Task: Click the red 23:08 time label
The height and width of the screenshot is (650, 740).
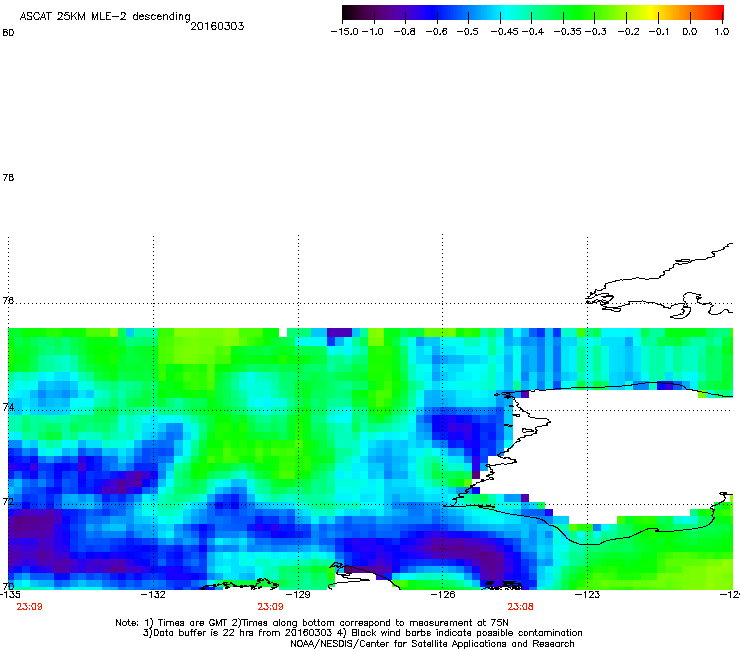Action: point(521,607)
